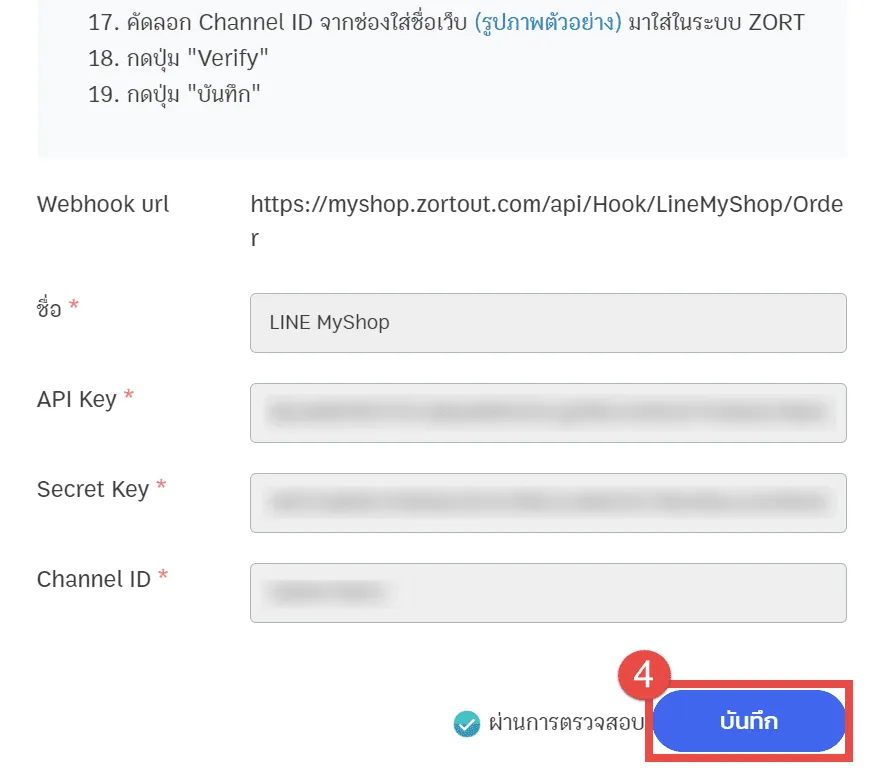Click the red asterisk beside Channel ID
The height and width of the screenshot is (783, 889).
[163, 577]
